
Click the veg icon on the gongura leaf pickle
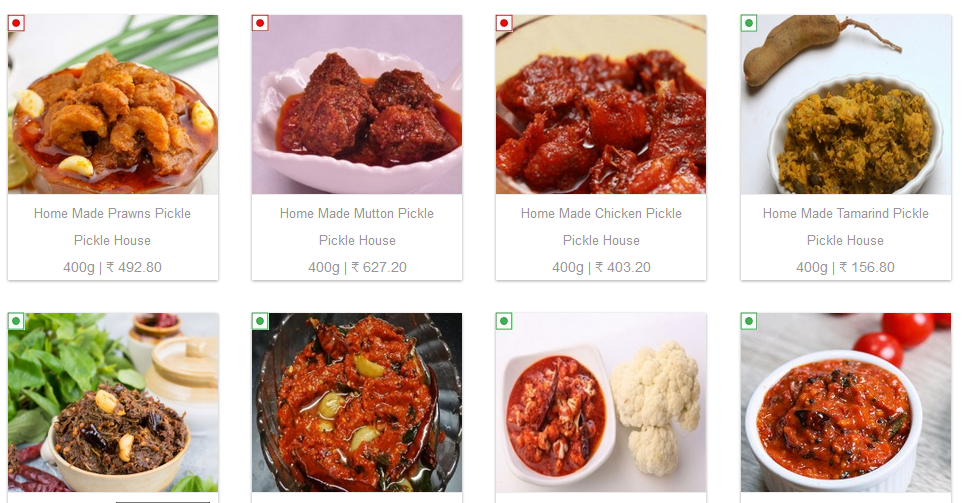16,321
